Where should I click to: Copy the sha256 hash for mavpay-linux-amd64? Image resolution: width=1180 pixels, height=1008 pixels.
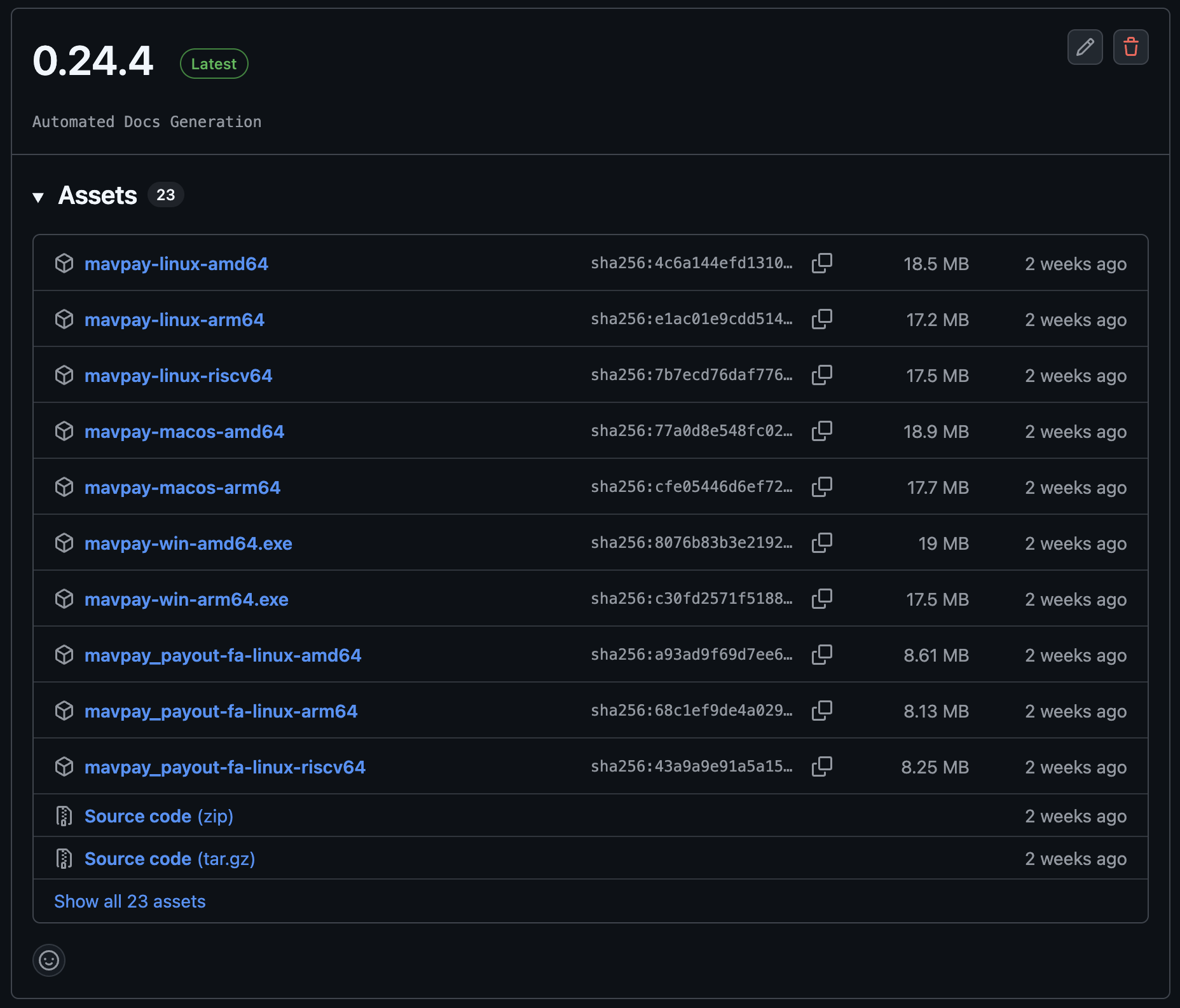point(821,263)
